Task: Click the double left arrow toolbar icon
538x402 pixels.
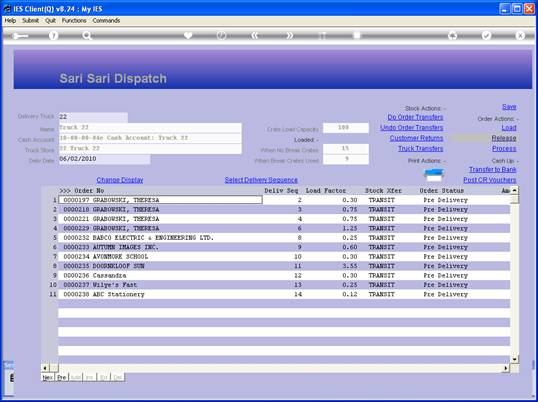Action: click(255, 35)
